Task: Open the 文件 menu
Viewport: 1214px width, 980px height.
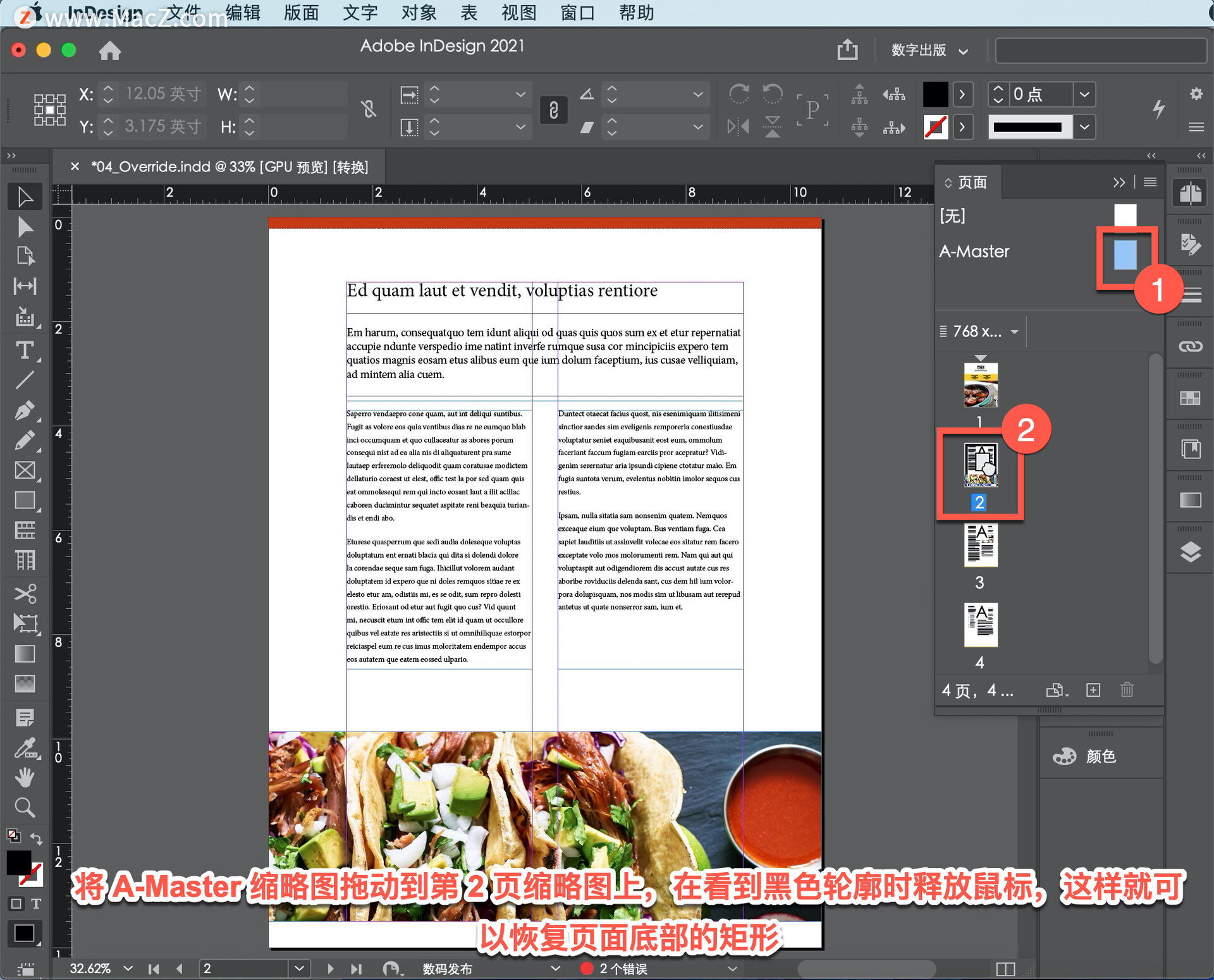Action: (183, 13)
